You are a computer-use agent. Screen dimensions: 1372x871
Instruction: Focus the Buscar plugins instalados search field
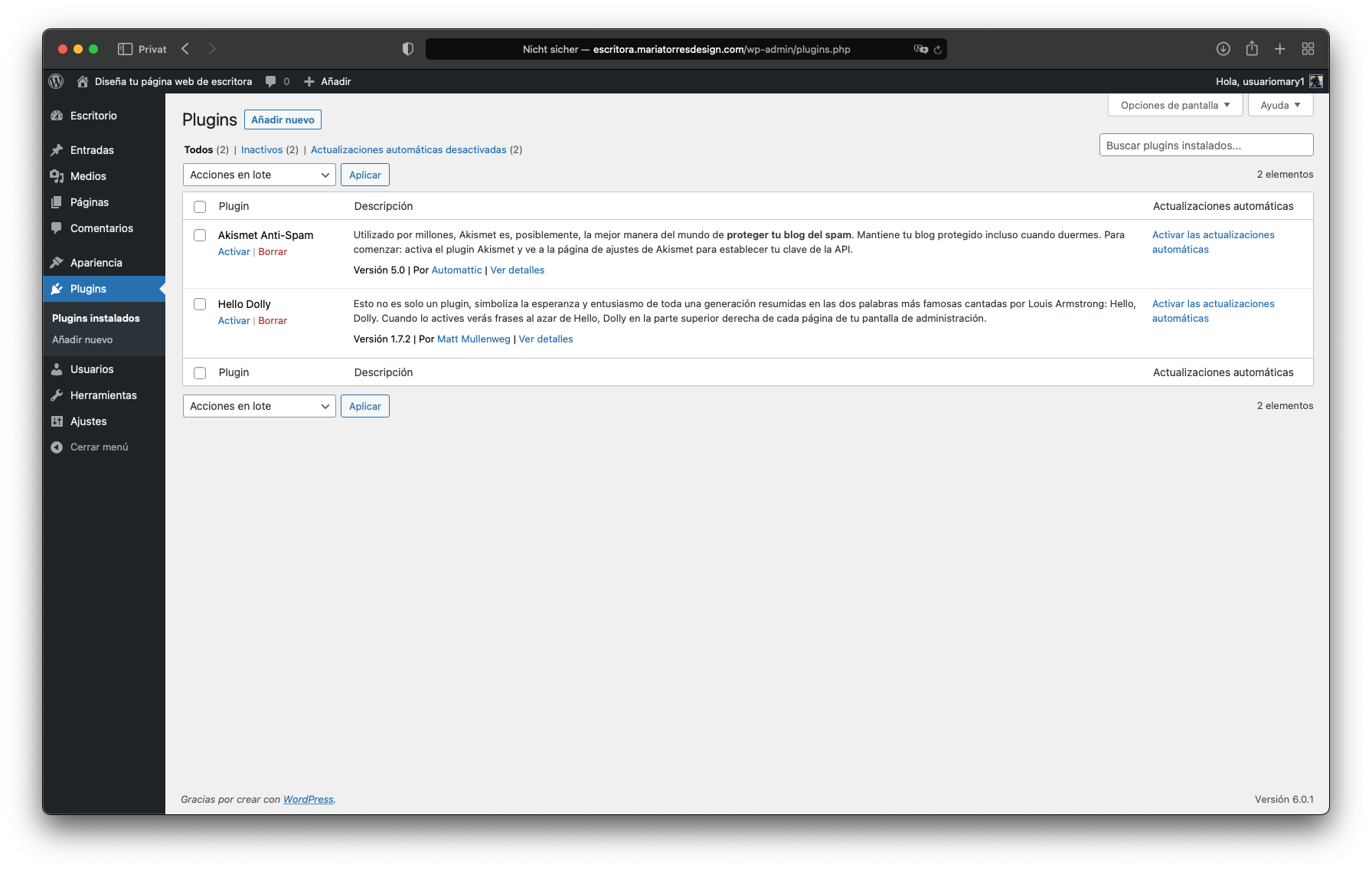click(1207, 145)
